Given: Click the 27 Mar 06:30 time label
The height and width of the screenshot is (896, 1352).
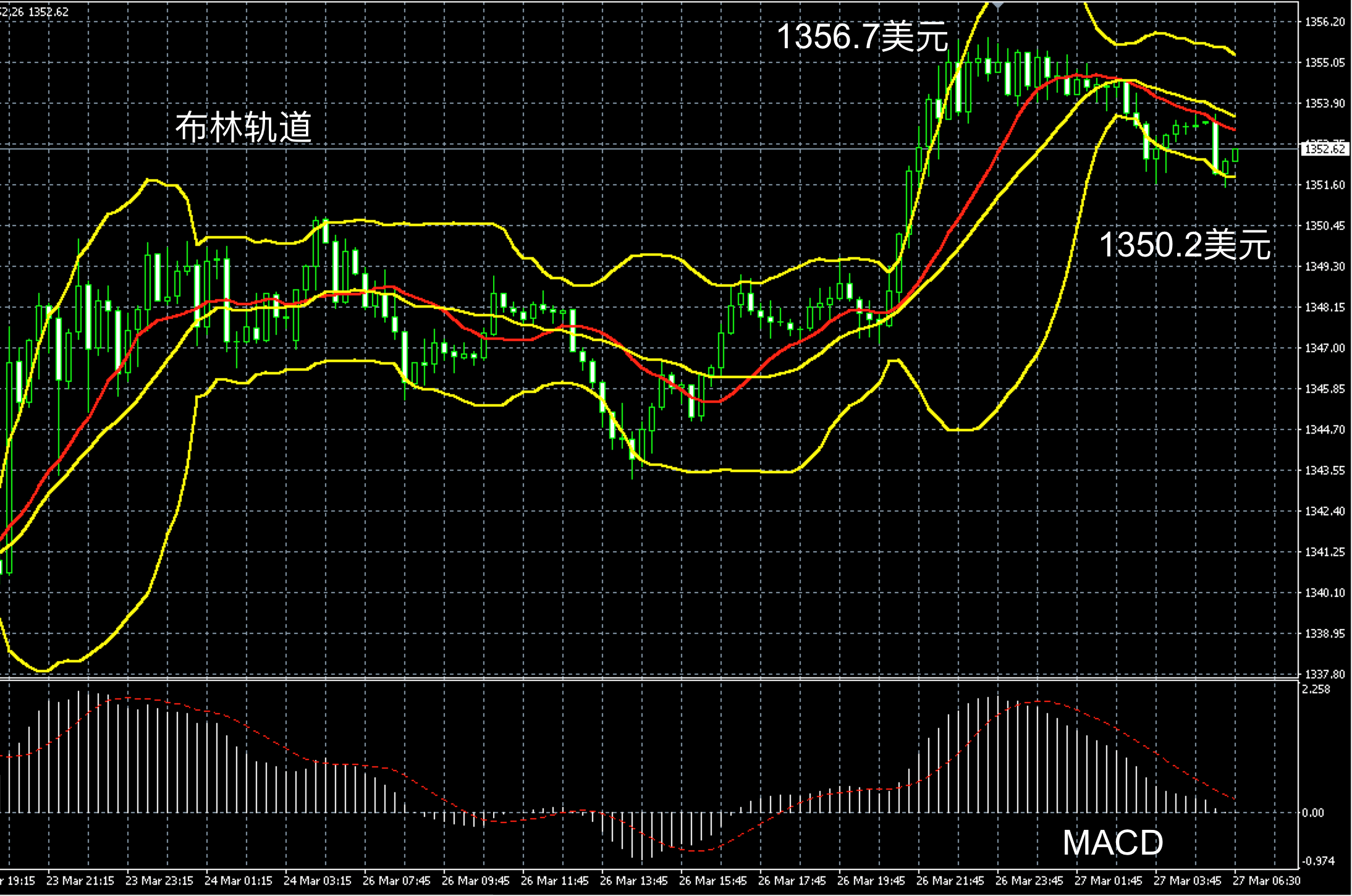Looking at the screenshot, I should [x=1266, y=881].
